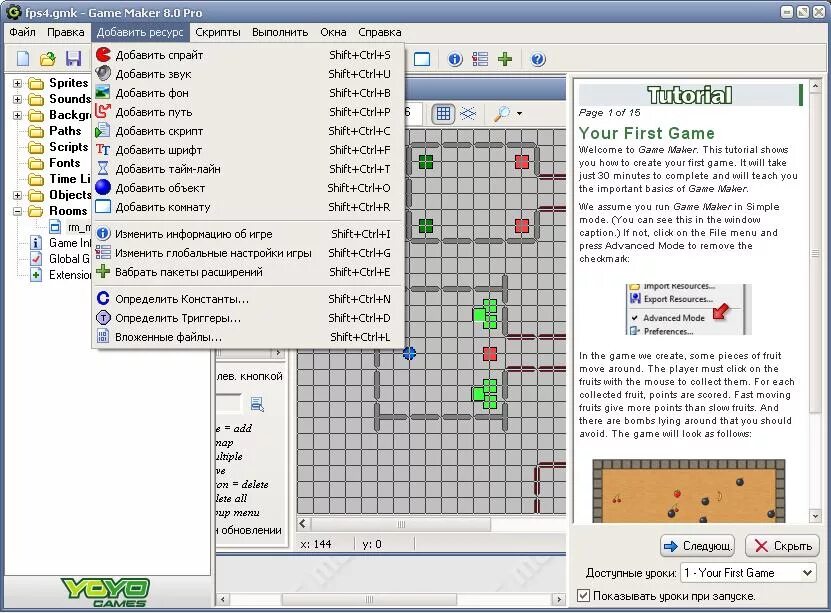Viewport: 831px width, 613px height.
Task: Open the available tutorials dropdown
Action: [807, 573]
